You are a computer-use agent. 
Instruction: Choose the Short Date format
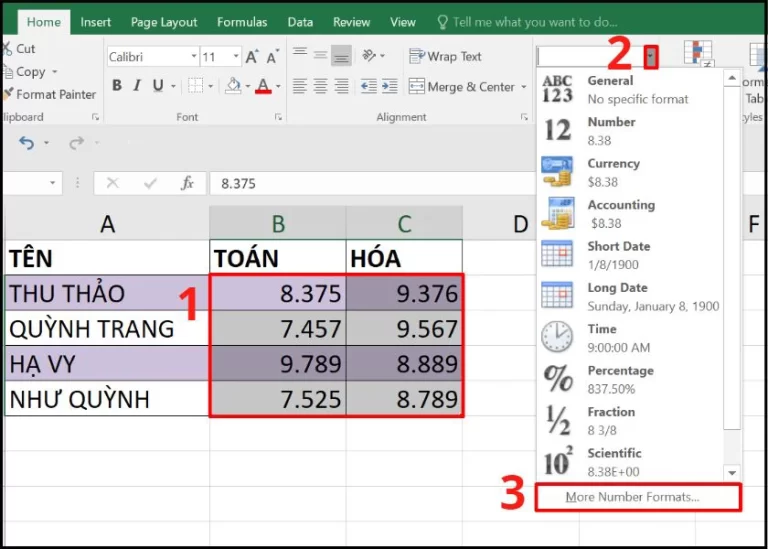pos(630,255)
